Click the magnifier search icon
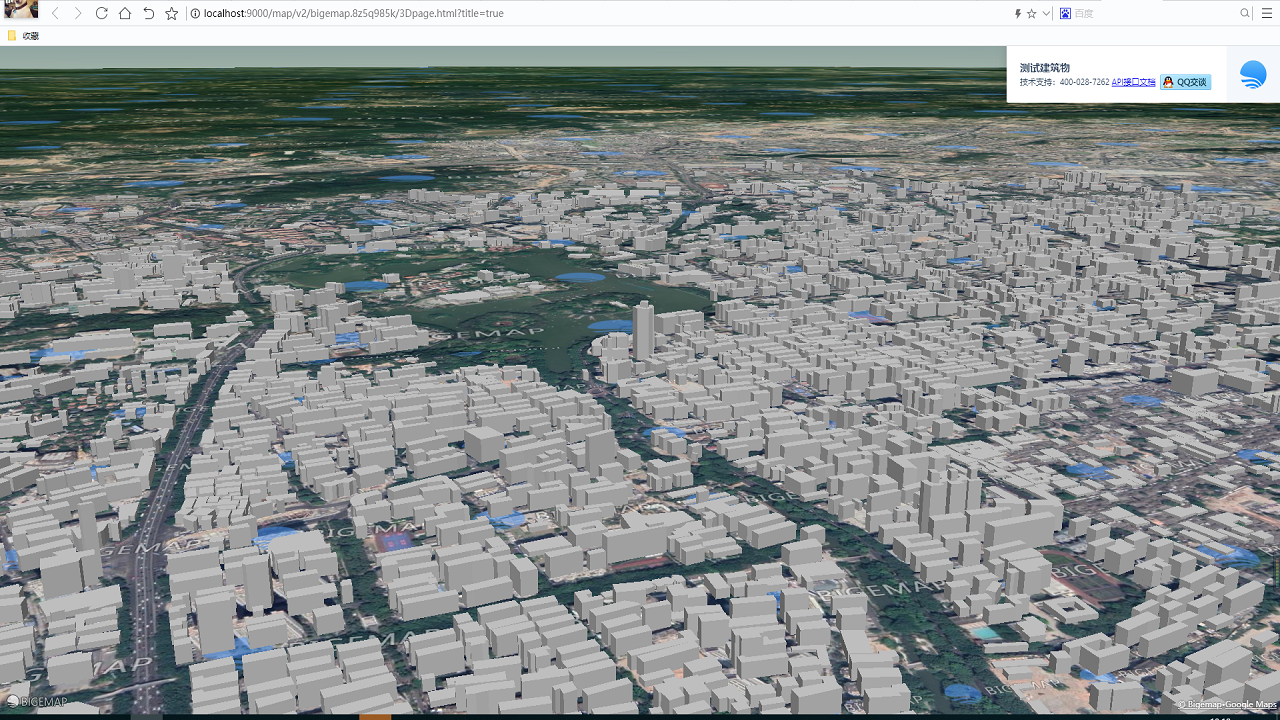The height and width of the screenshot is (720, 1280). [1245, 14]
